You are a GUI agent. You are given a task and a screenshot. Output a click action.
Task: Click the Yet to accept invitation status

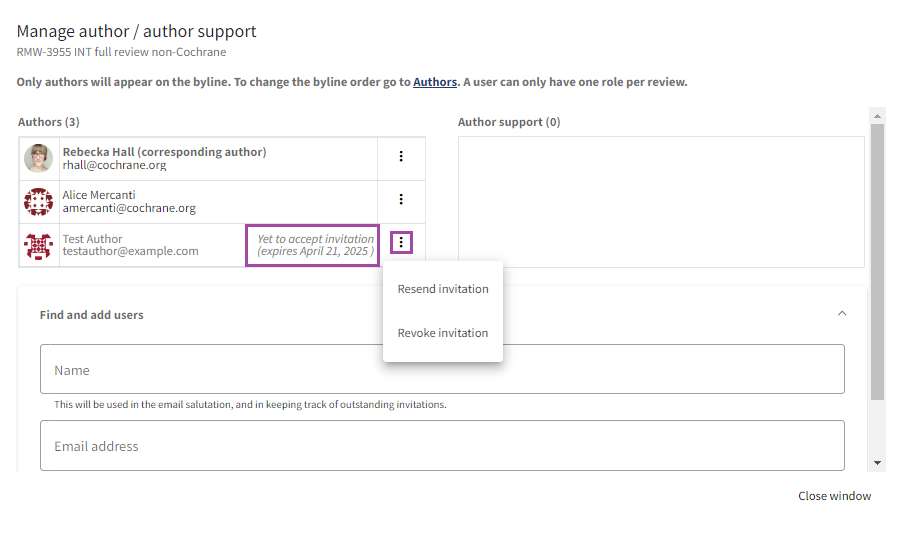point(313,245)
